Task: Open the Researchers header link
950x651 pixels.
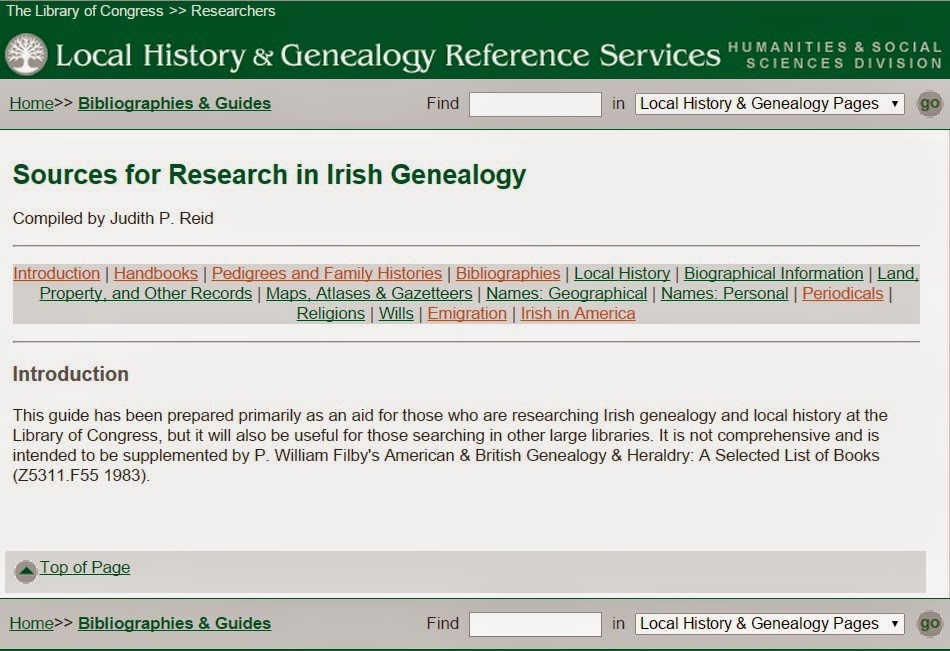Action: pos(233,11)
